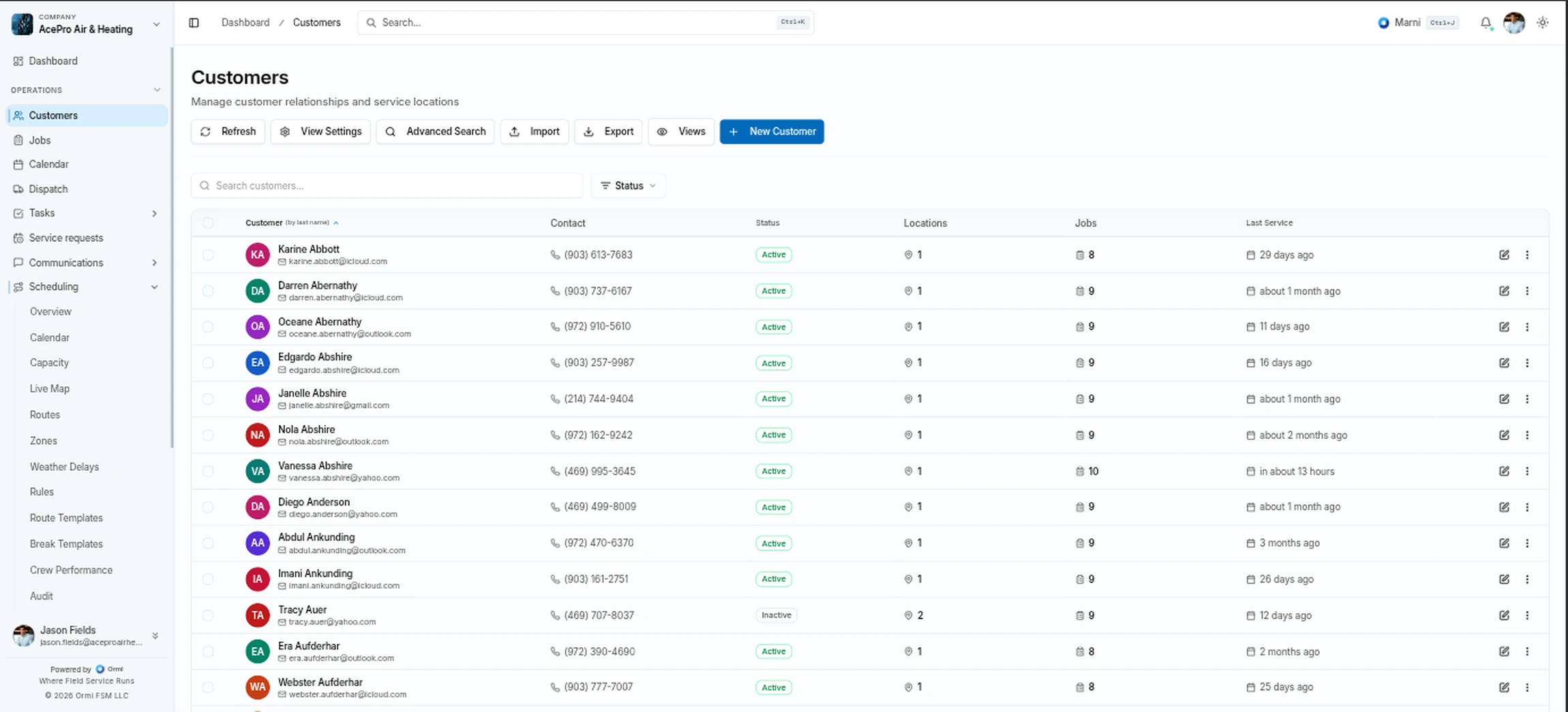Edit Nola Abshire's record
Screen dimensions: 1568x712
(1504, 435)
